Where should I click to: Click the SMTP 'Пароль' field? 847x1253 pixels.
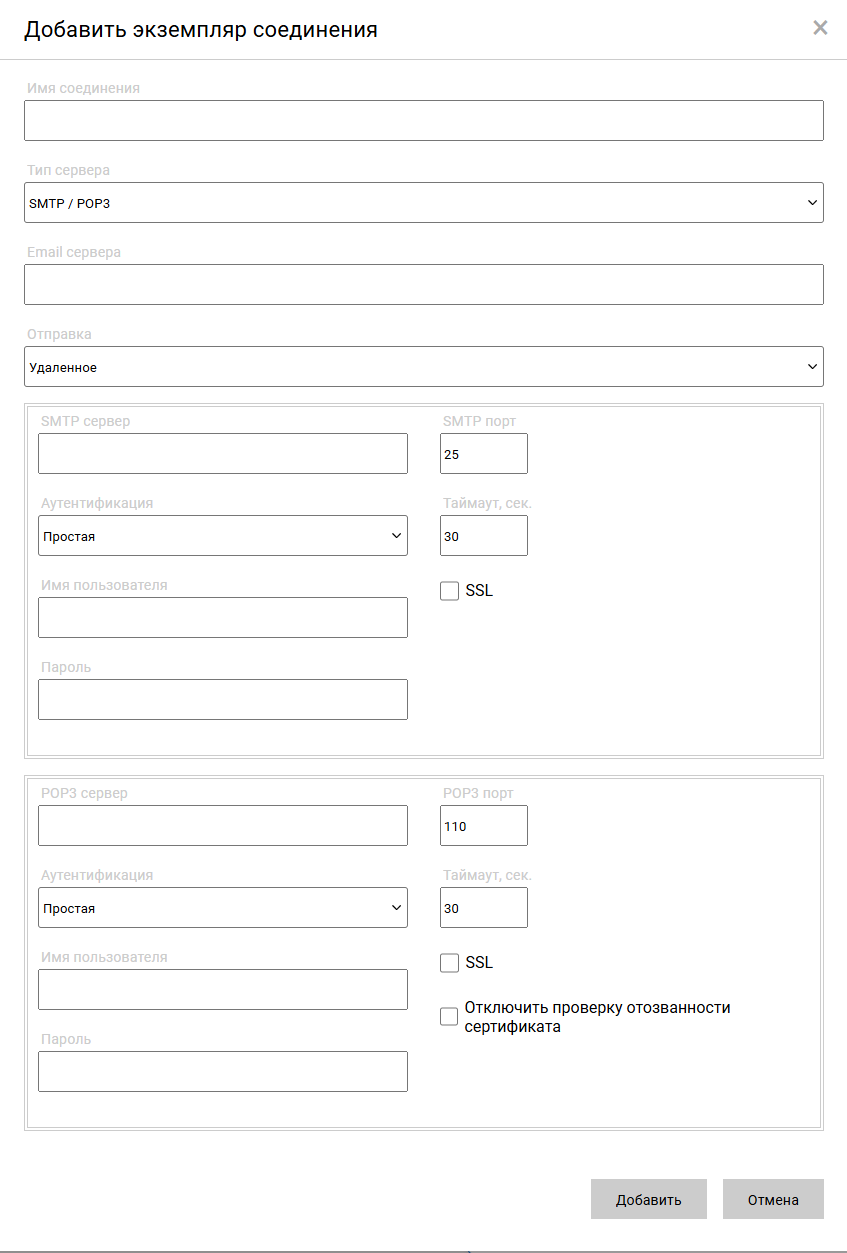pyautogui.click(x=222, y=699)
